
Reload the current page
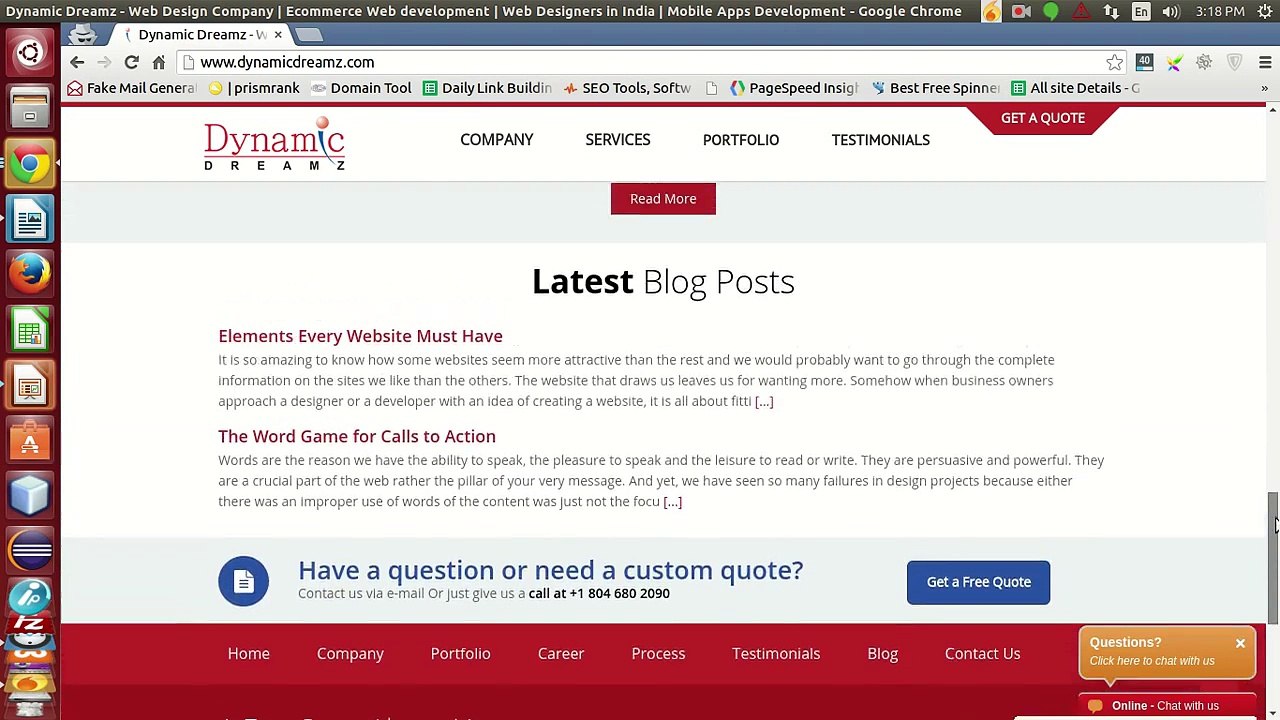pos(131,62)
